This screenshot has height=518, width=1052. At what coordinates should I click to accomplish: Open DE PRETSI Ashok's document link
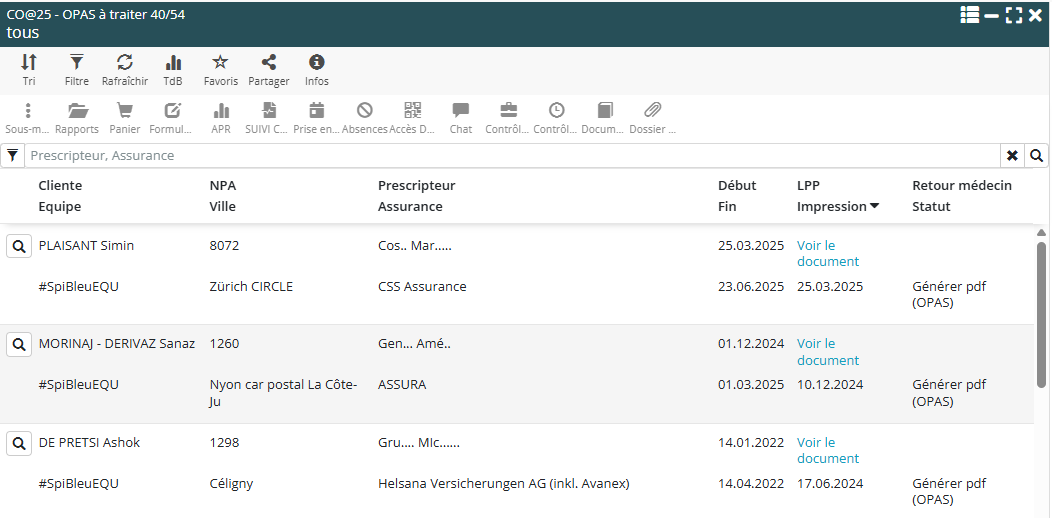827,450
